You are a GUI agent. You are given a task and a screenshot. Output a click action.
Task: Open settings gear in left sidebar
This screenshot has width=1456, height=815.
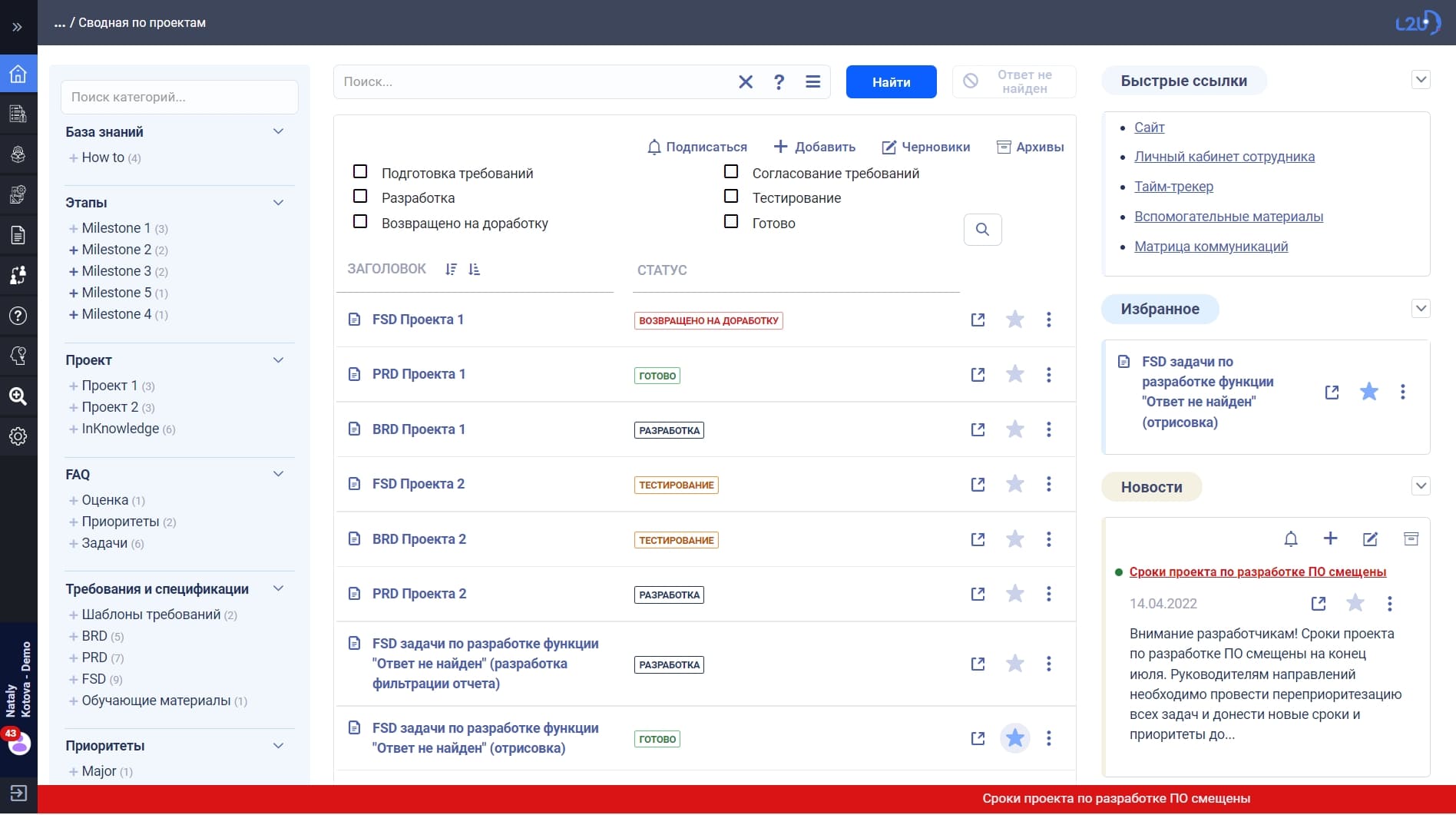click(18, 436)
